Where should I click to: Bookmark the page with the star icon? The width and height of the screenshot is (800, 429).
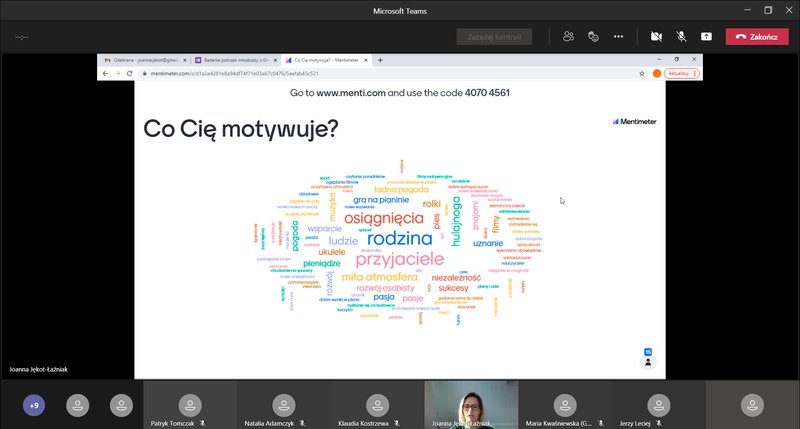pos(641,73)
